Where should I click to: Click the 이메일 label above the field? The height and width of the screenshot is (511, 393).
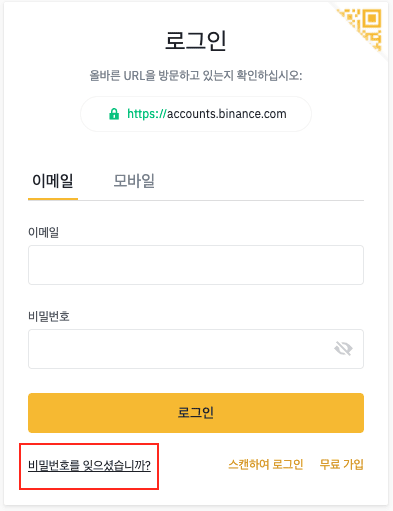pos(43,232)
